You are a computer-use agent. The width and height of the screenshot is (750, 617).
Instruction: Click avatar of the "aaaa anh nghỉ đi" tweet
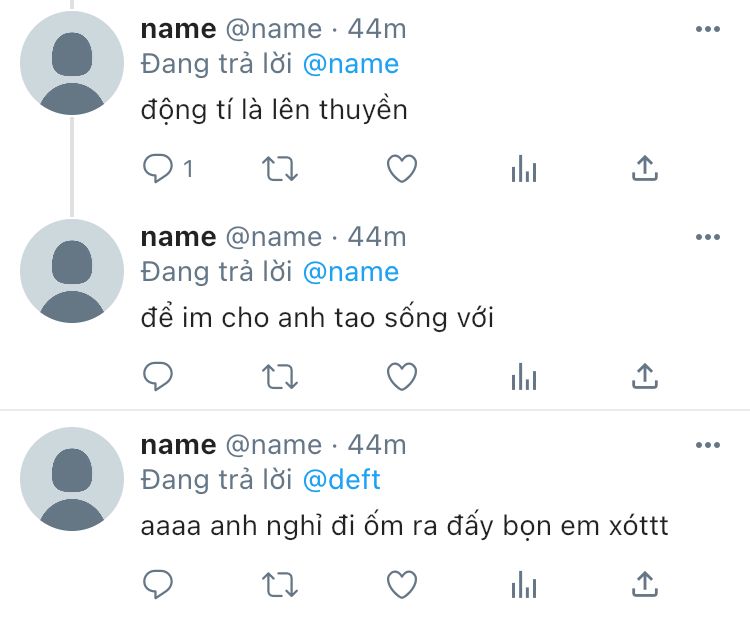click(x=72, y=479)
